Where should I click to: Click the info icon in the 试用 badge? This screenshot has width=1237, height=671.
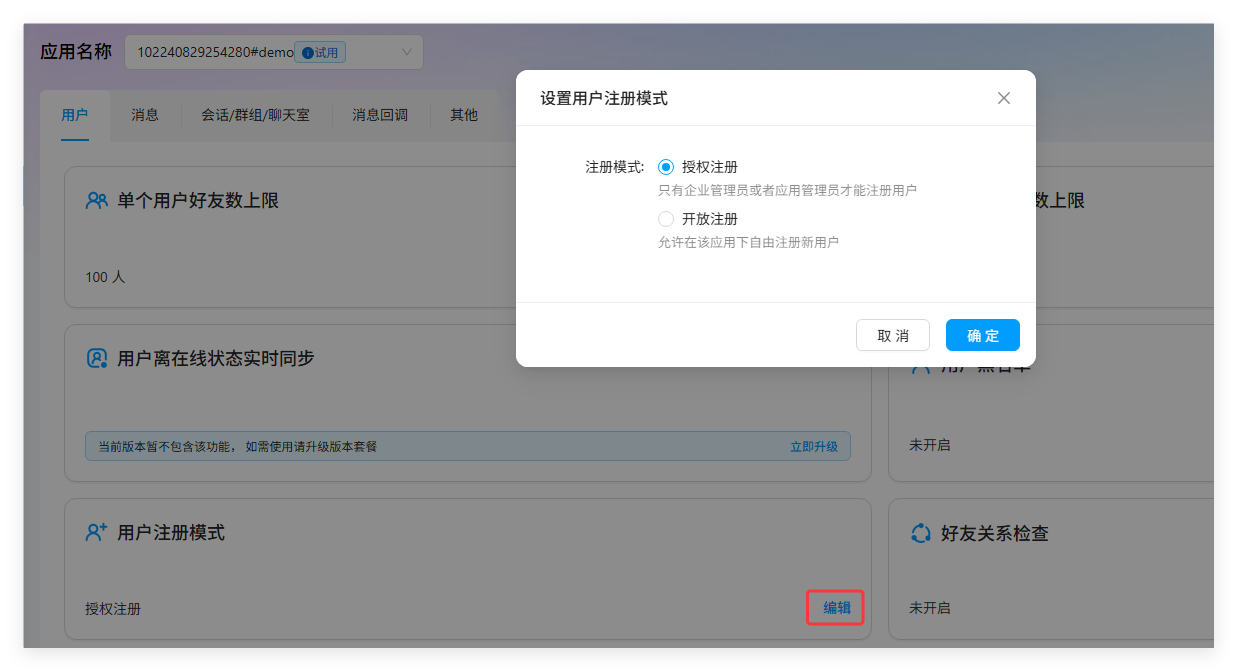coord(307,53)
